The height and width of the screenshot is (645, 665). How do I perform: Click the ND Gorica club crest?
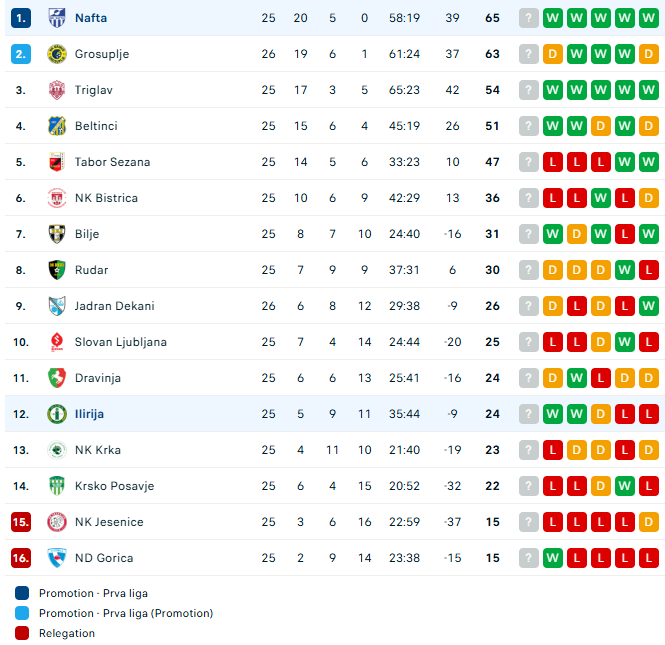tap(56, 558)
